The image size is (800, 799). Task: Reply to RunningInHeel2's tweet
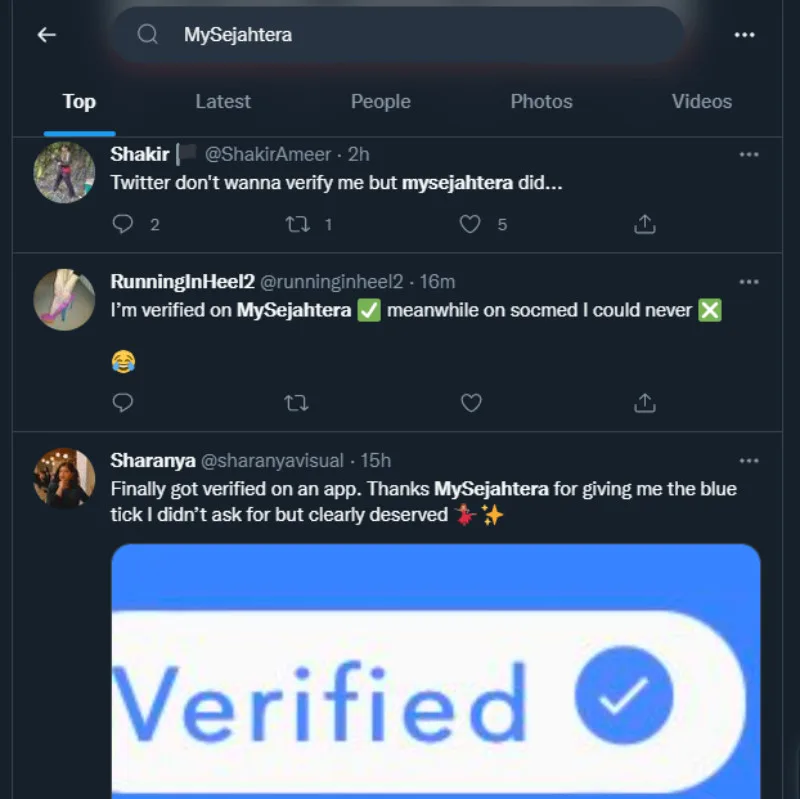(x=123, y=403)
